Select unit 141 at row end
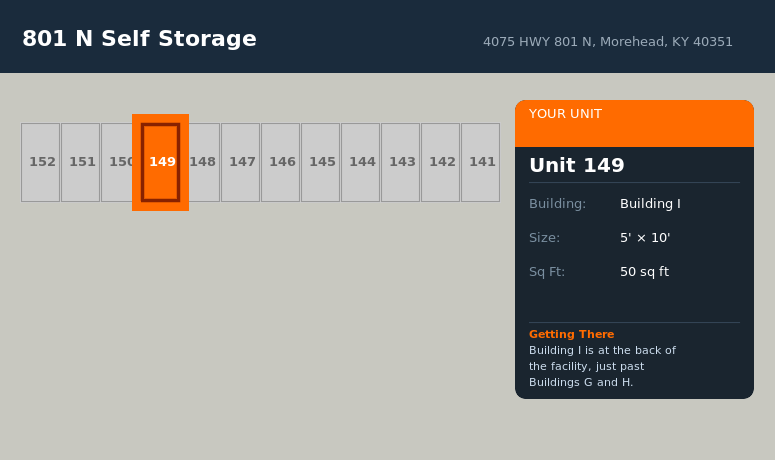The height and width of the screenshot is (460, 775). coord(481,162)
